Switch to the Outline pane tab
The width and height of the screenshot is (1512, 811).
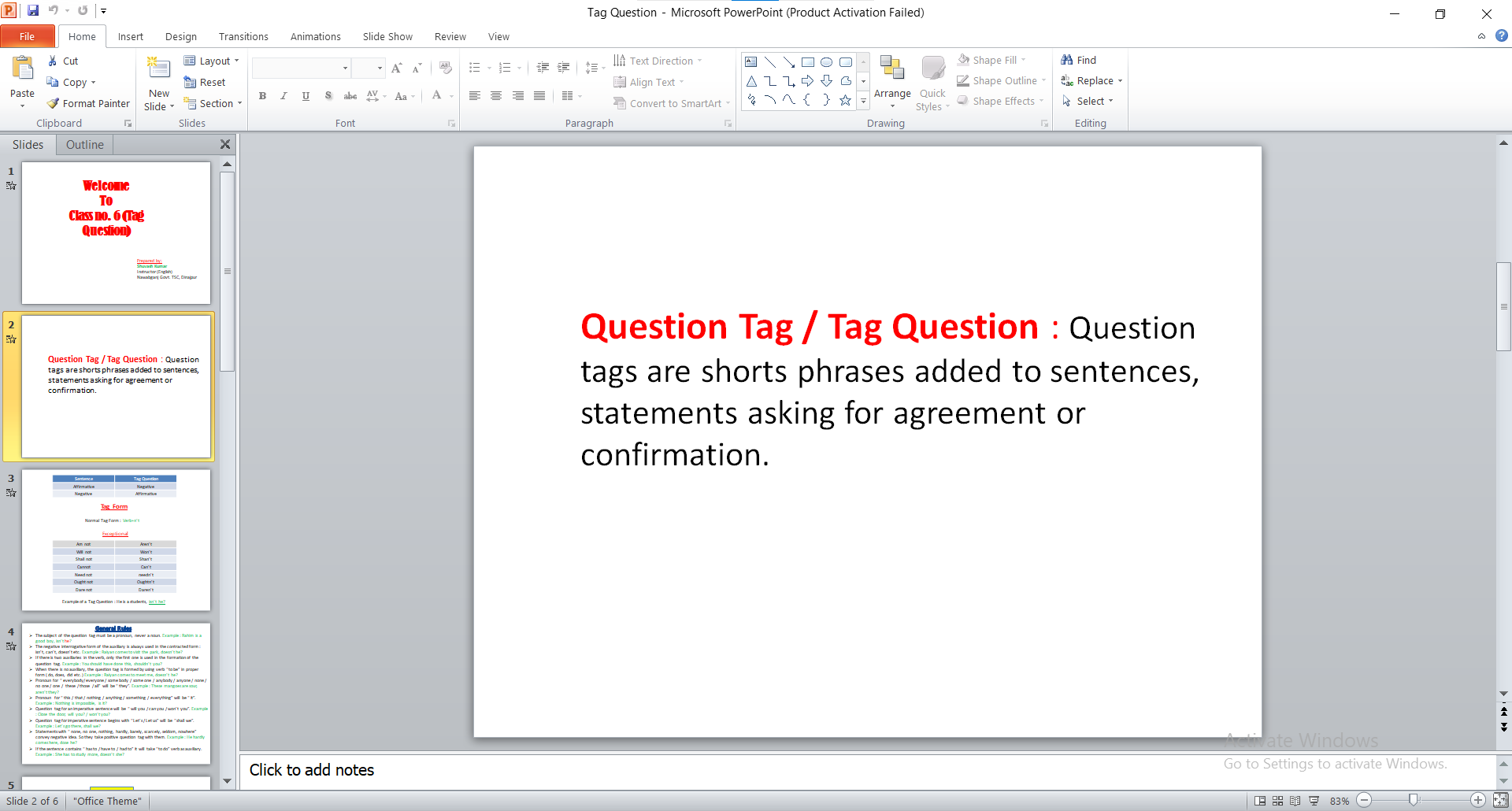pos(85,145)
